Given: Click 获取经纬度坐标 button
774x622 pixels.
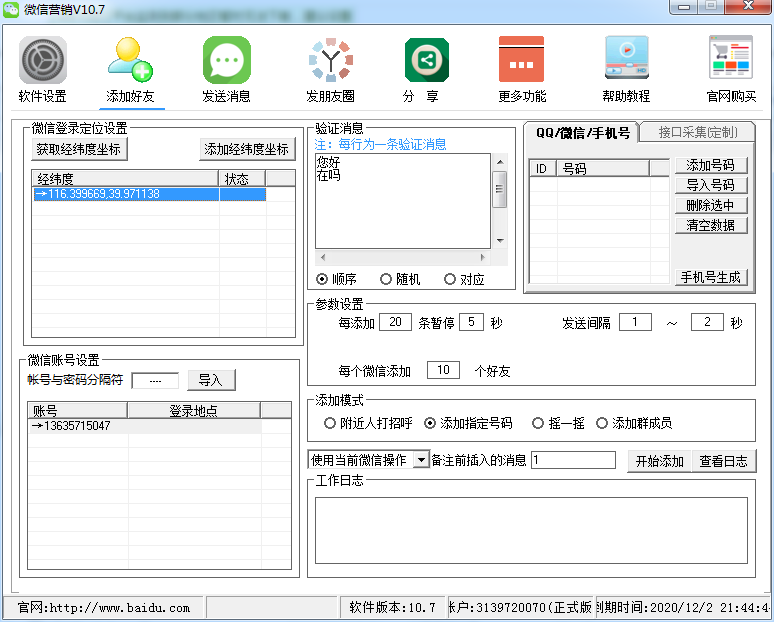Looking at the screenshot, I should pyautogui.click(x=79, y=149).
